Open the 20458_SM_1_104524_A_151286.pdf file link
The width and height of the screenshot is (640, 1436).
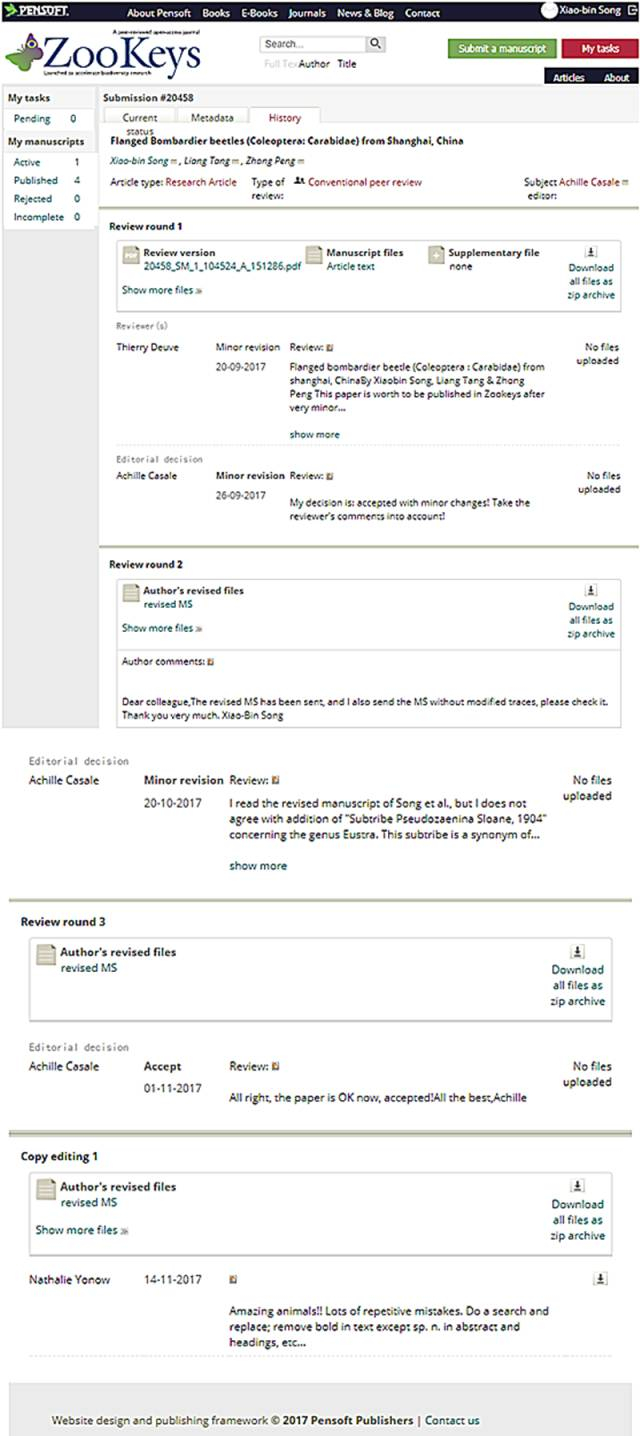coord(215,267)
